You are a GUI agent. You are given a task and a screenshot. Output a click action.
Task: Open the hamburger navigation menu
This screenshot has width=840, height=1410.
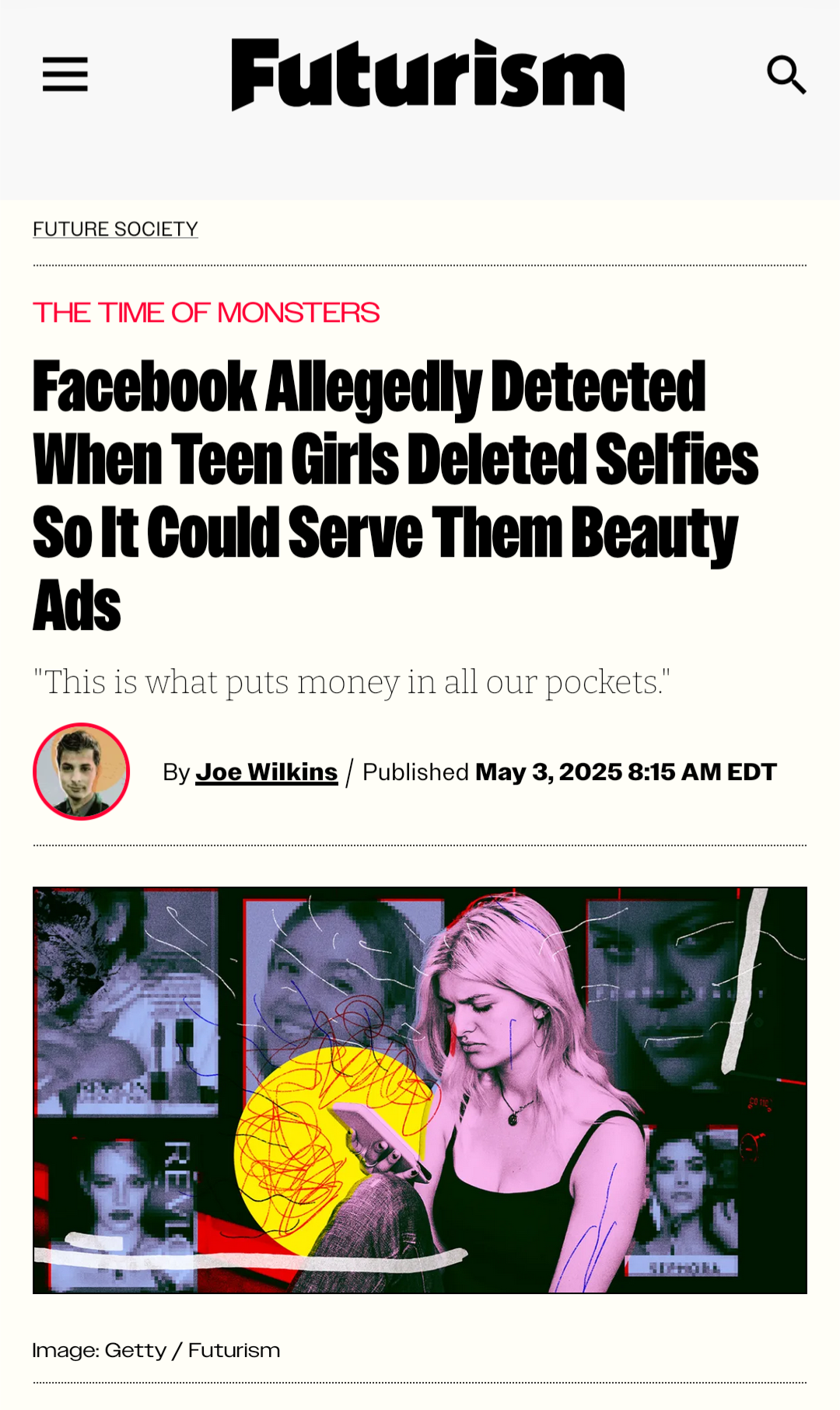coord(65,74)
